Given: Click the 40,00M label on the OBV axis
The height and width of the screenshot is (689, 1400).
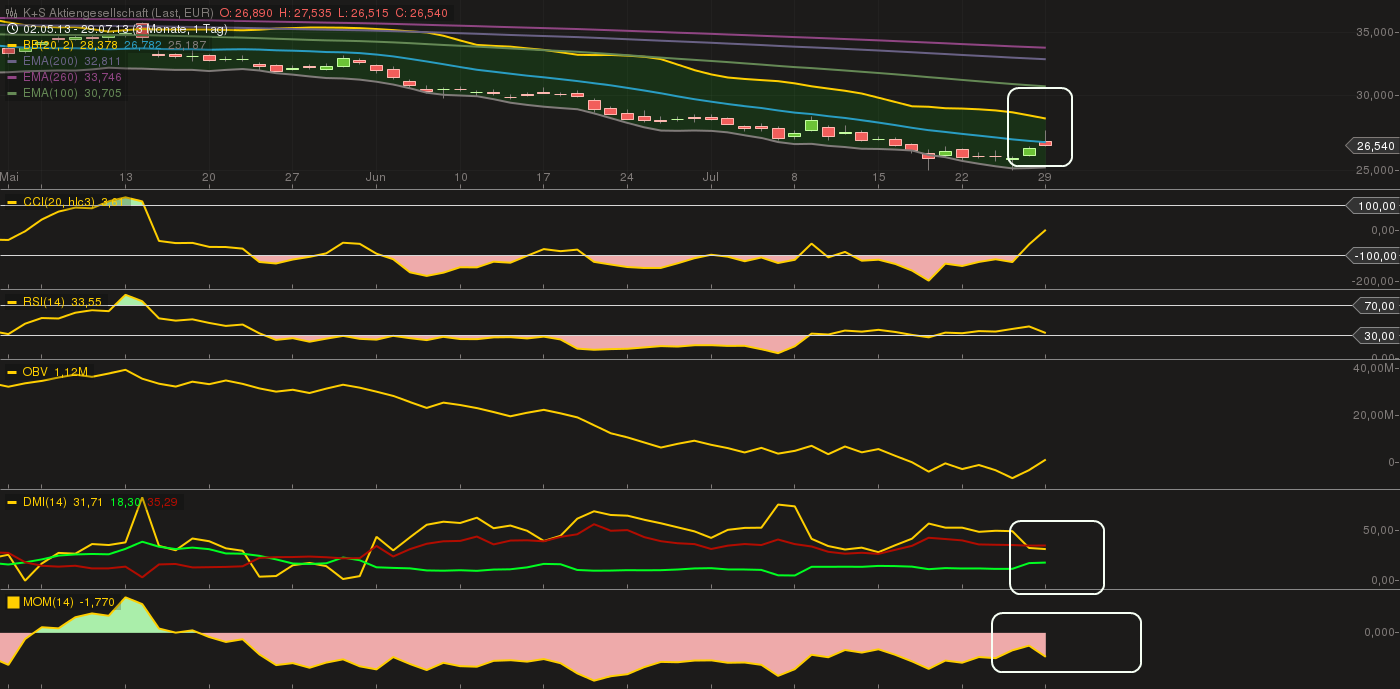Looking at the screenshot, I should pos(1372,368).
